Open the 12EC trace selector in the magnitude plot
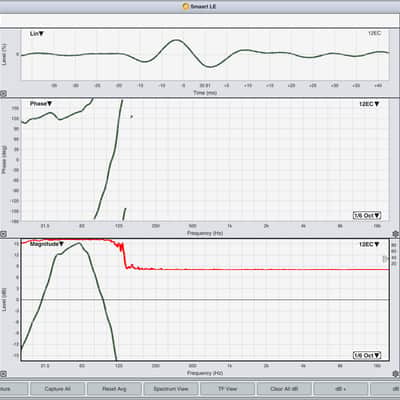The image size is (400, 400). point(370,244)
